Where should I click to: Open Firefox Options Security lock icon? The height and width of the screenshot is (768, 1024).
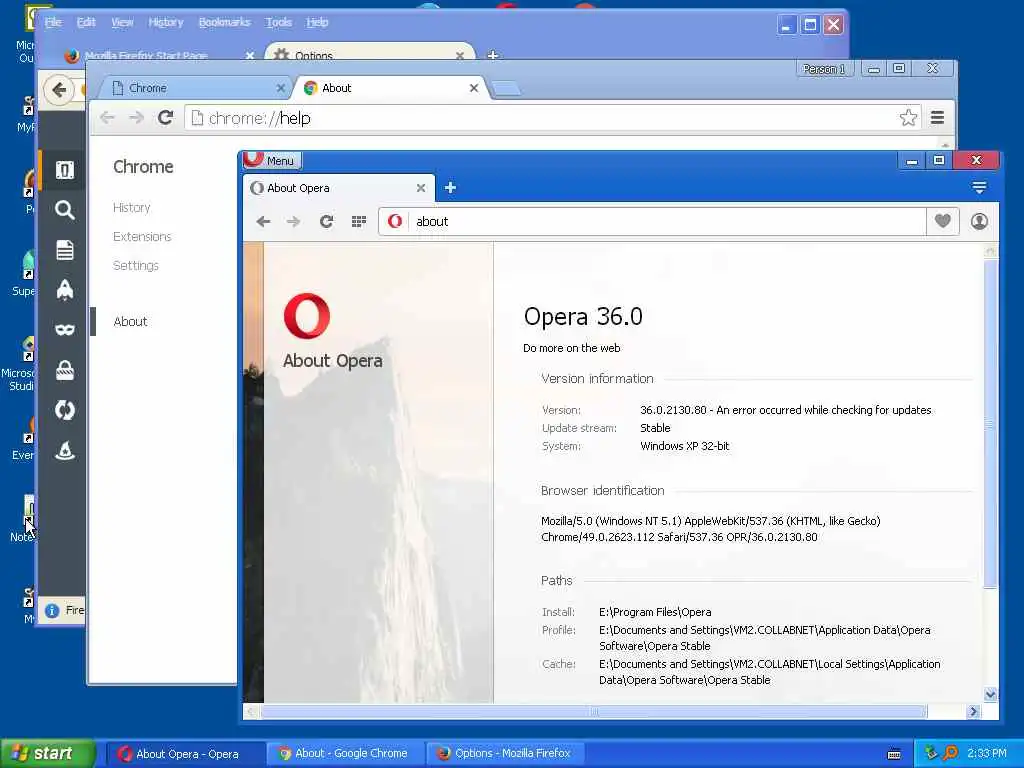pyautogui.click(x=64, y=370)
